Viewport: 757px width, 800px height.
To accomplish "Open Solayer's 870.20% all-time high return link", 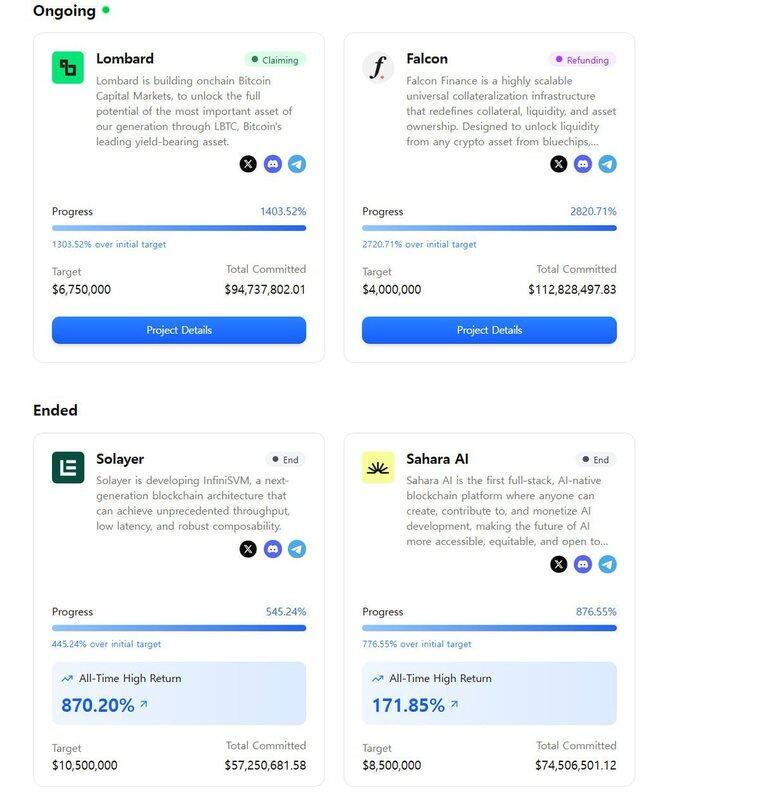I will click(x=105, y=705).
